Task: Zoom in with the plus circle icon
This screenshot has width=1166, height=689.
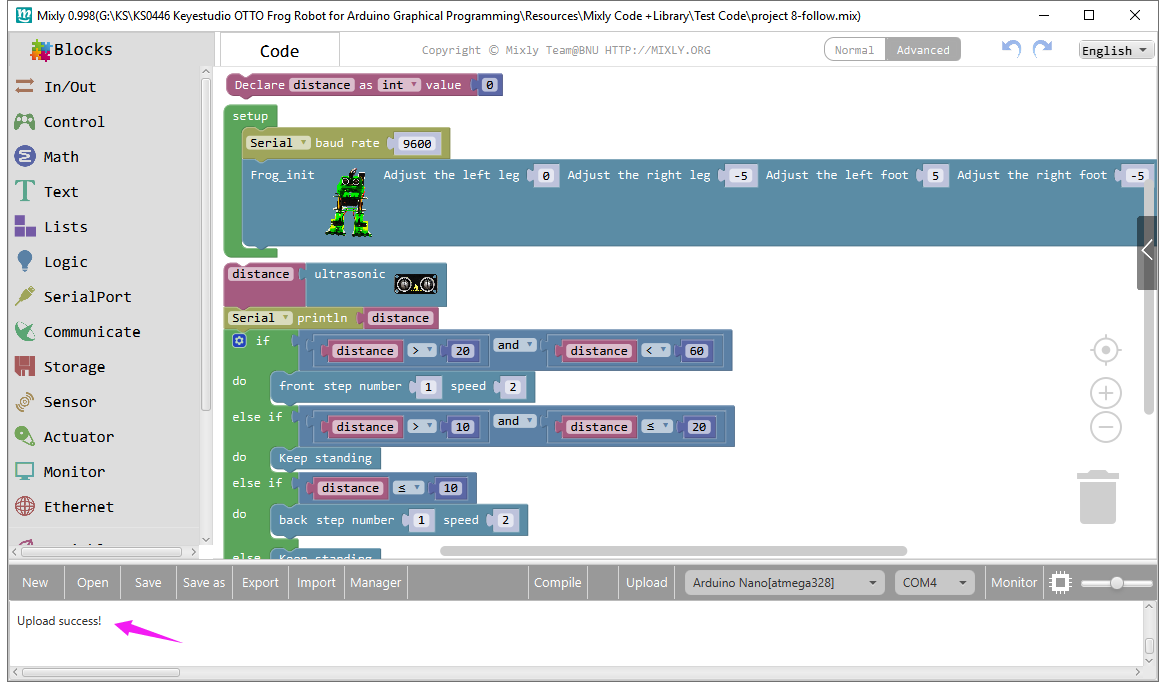Action: [1106, 392]
